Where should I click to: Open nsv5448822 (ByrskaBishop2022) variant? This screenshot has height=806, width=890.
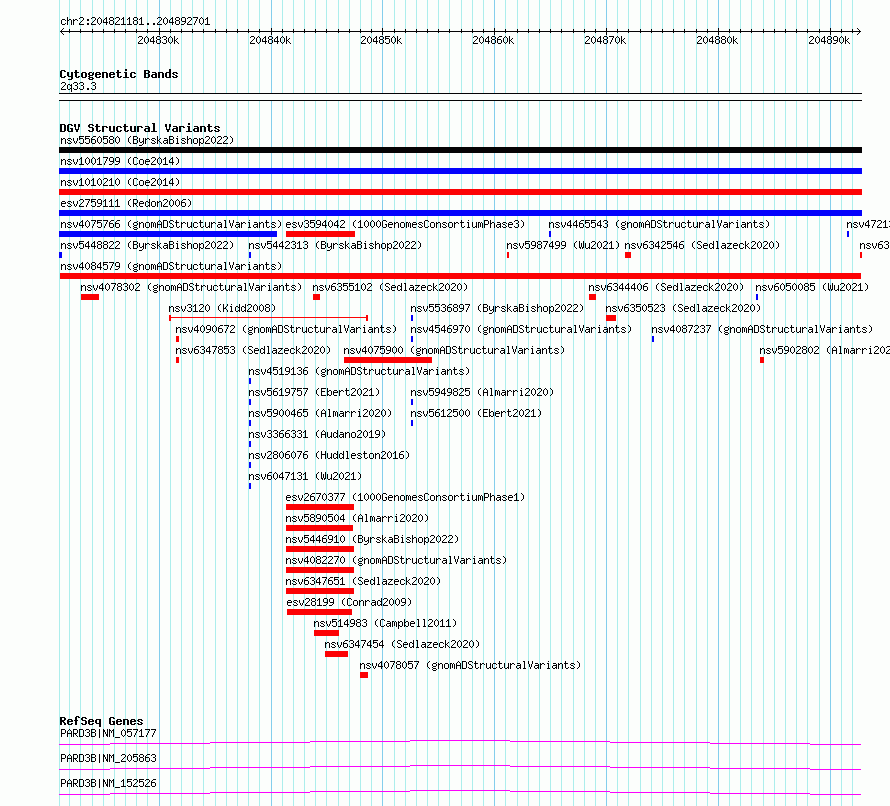point(147,245)
